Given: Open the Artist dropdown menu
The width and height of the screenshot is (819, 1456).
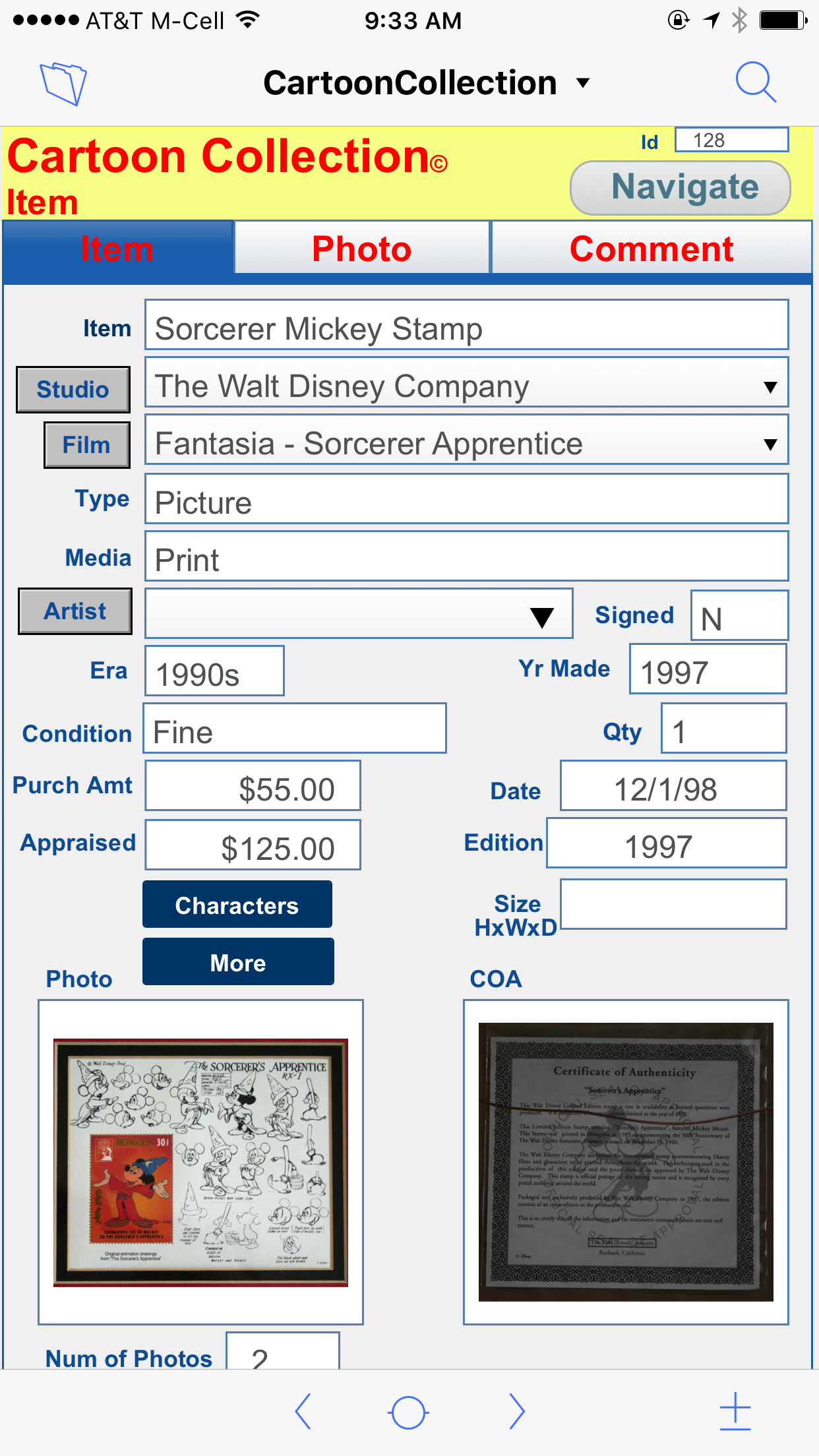Looking at the screenshot, I should (542, 617).
